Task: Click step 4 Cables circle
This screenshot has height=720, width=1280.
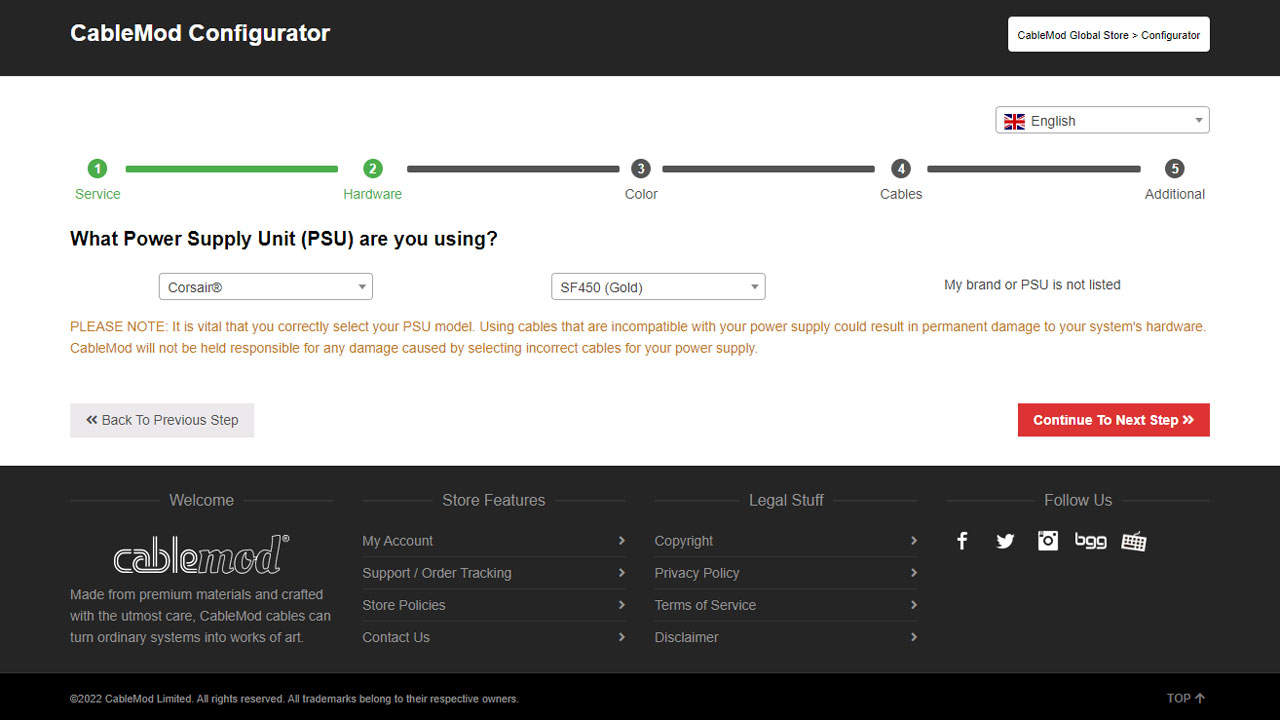Action: pyautogui.click(x=901, y=169)
